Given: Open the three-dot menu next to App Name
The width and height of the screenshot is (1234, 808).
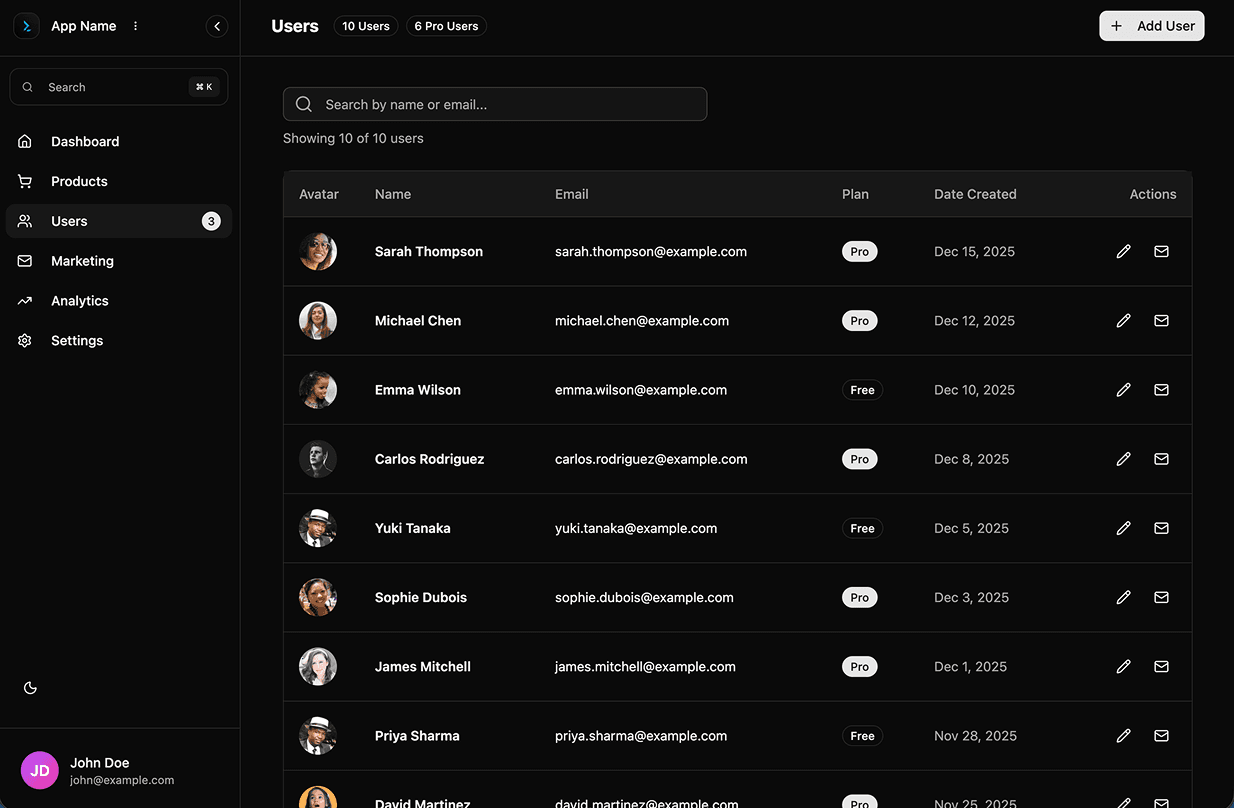Looking at the screenshot, I should click(x=135, y=26).
